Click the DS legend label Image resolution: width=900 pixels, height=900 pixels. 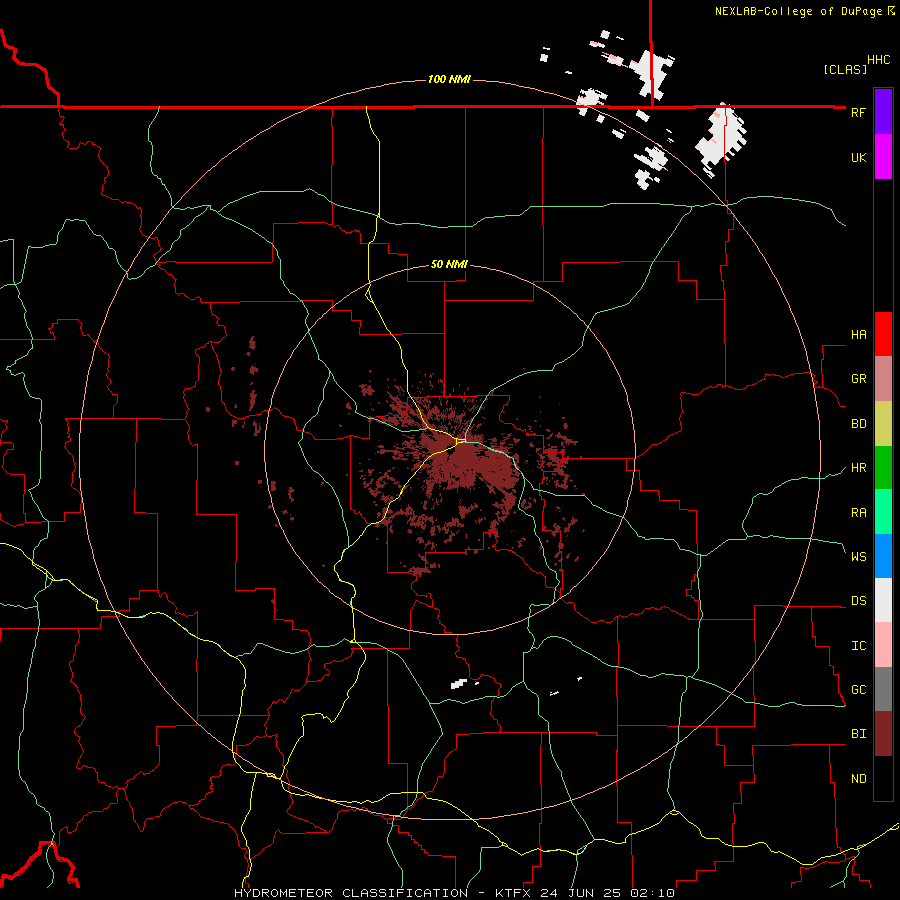coord(858,600)
